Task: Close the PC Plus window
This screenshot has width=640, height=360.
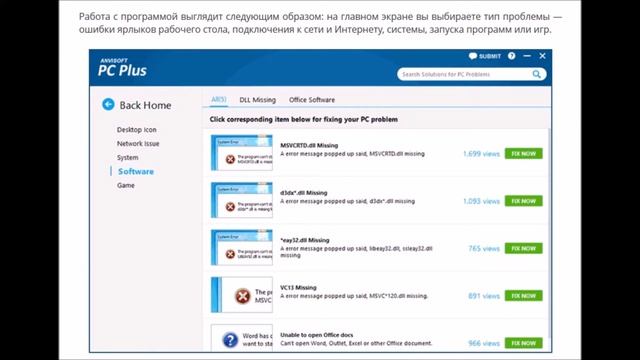Action: pyautogui.click(x=542, y=56)
